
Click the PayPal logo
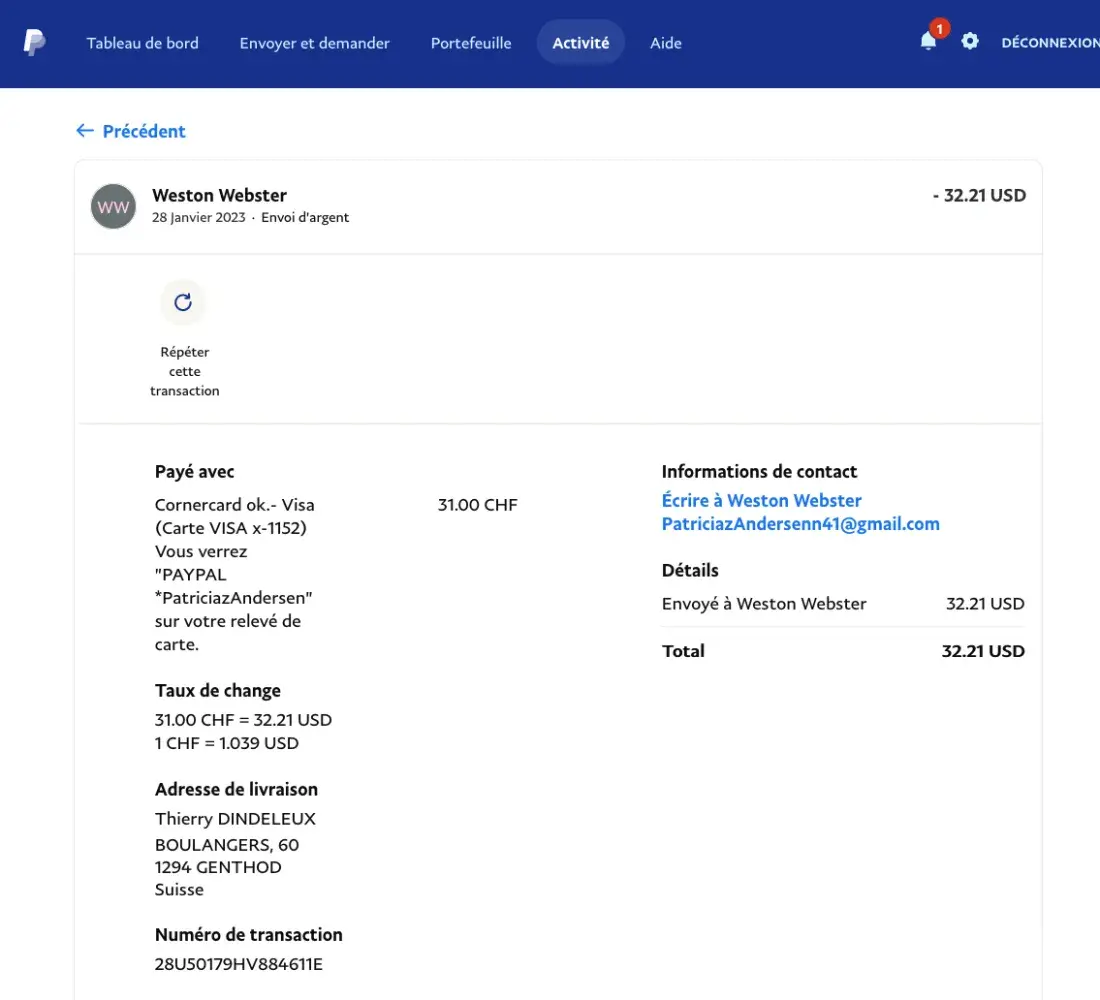pos(34,43)
